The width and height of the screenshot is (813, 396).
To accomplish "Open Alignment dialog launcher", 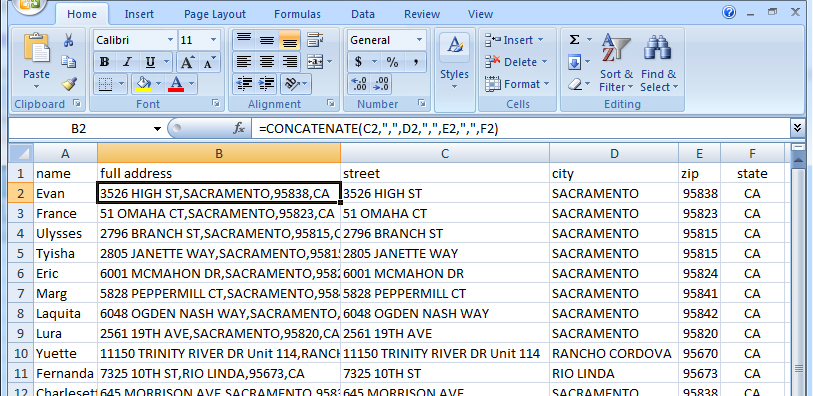I will pos(331,104).
